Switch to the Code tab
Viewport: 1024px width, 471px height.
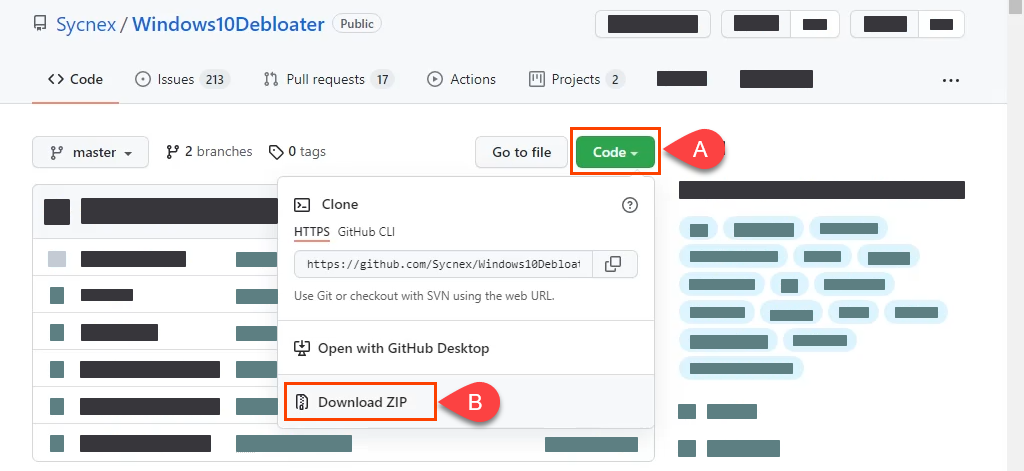point(75,80)
